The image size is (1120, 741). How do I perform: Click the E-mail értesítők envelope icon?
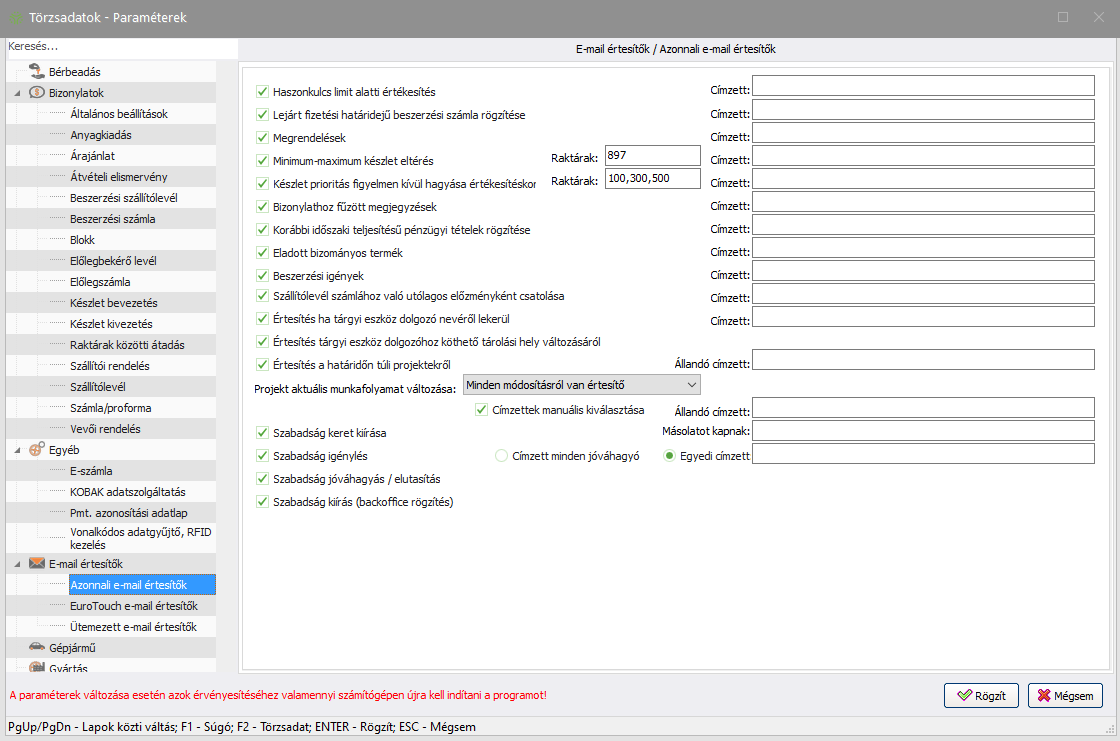[36, 564]
